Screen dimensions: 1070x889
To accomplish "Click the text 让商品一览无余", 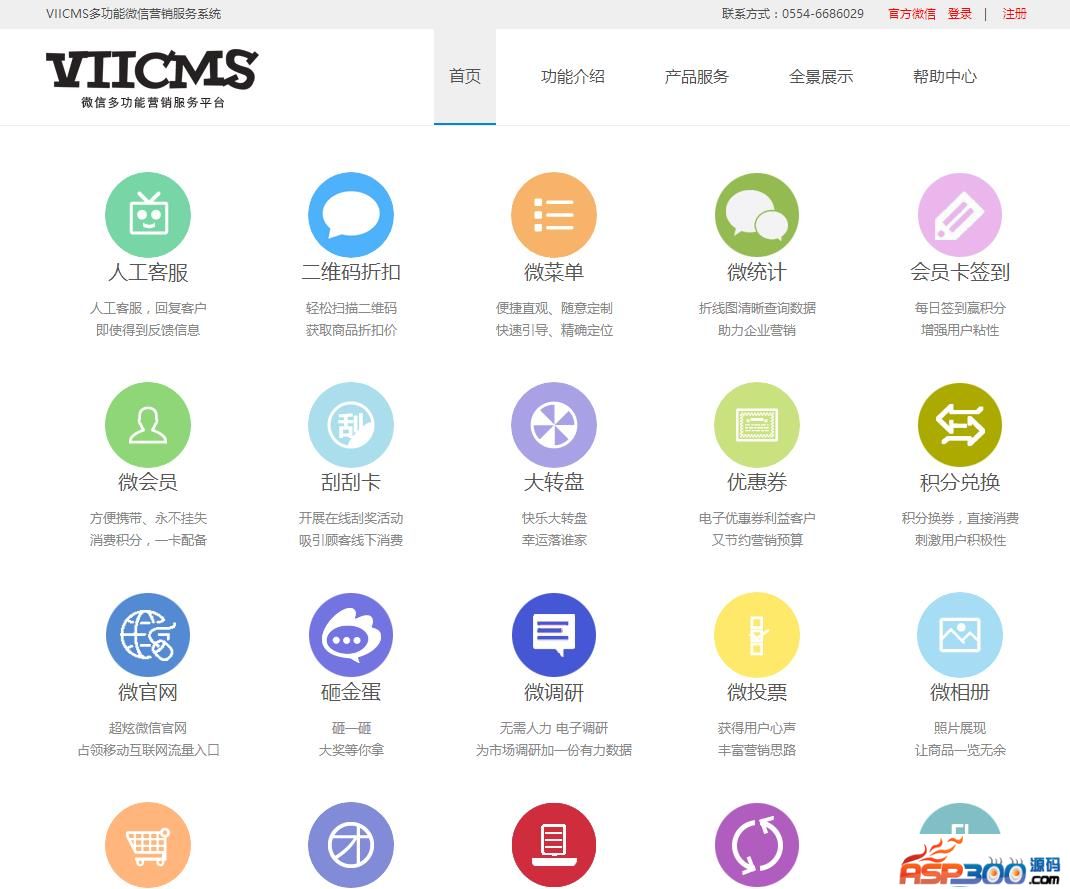I will 959,750.
